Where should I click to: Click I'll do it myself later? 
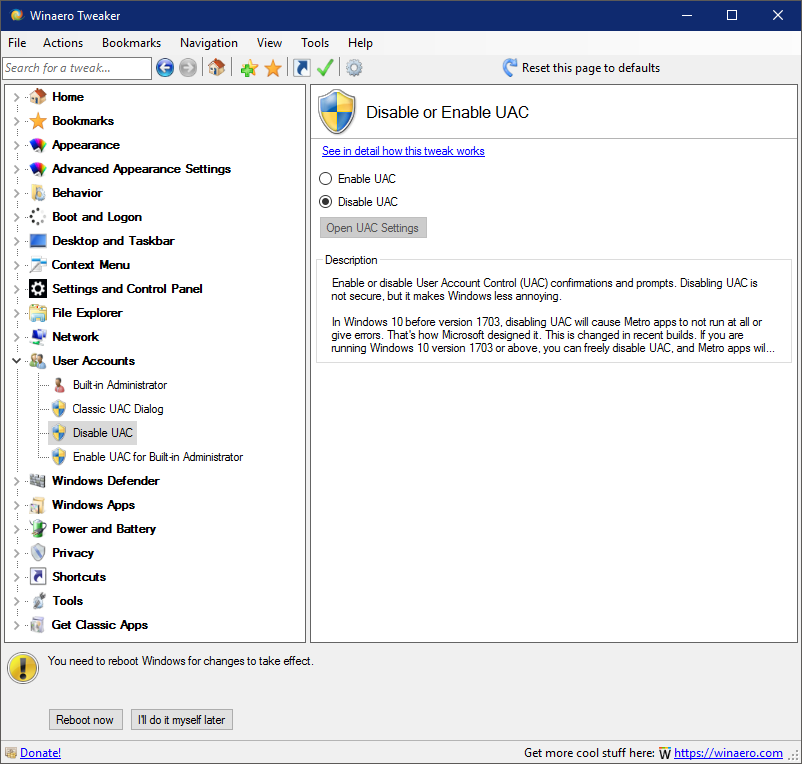tap(182, 720)
